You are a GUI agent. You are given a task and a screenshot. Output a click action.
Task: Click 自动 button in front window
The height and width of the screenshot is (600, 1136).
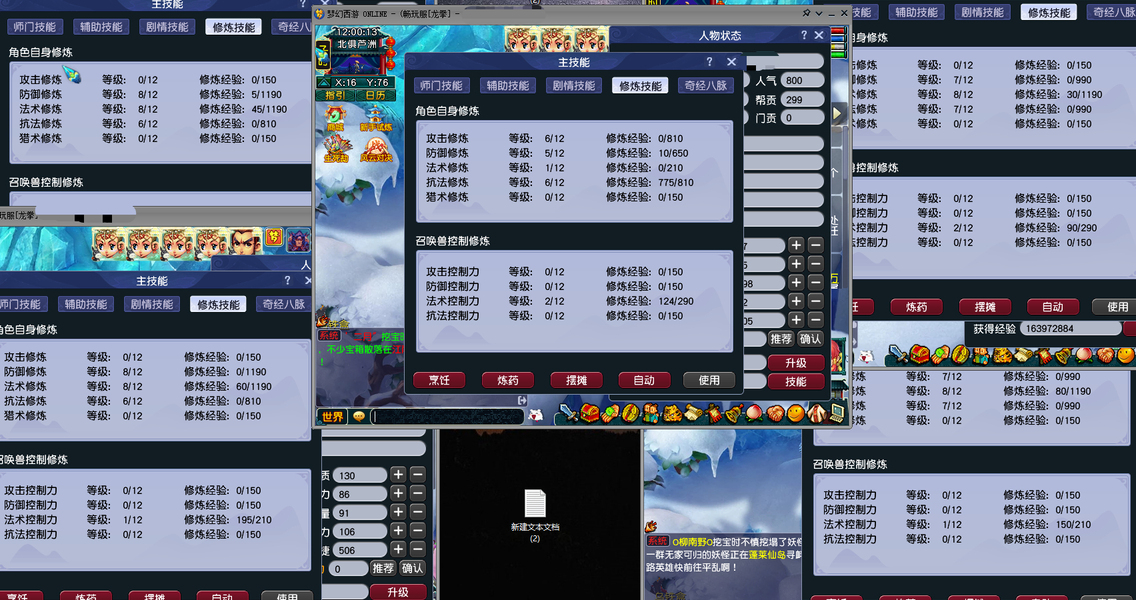point(644,380)
